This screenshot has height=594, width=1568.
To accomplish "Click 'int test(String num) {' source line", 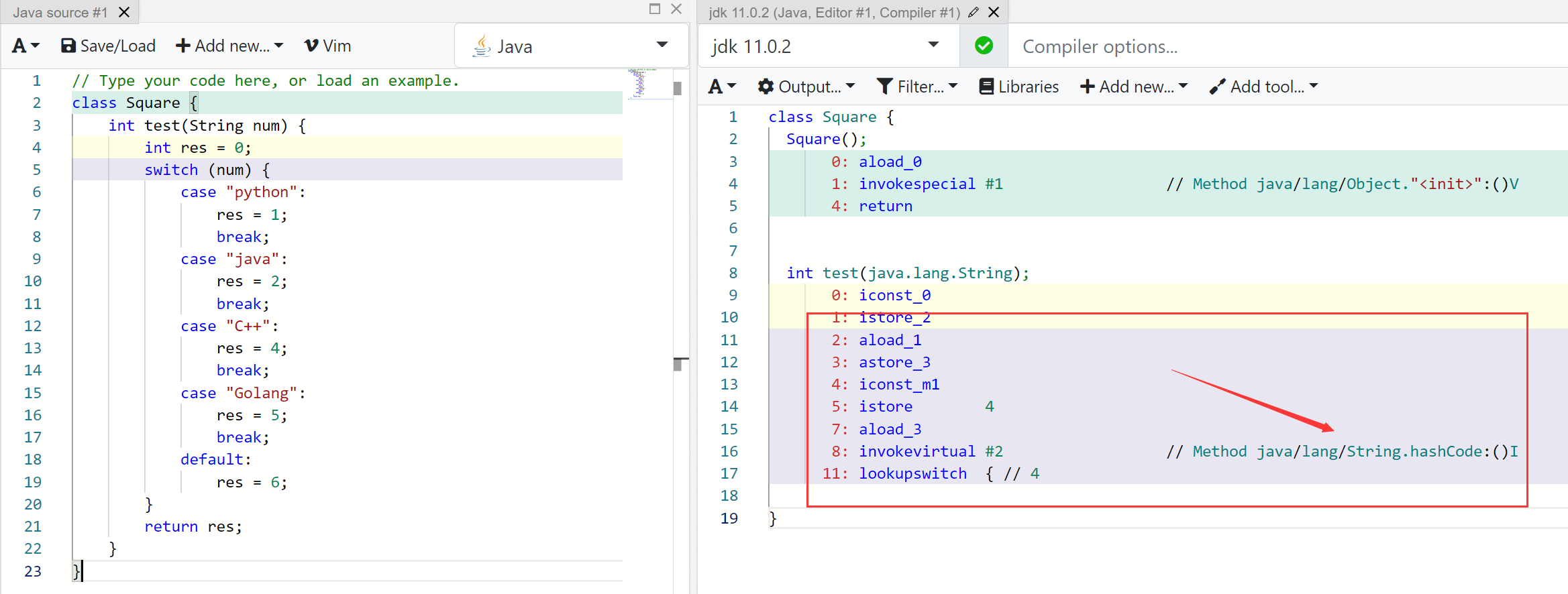I will tap(207, 125).
